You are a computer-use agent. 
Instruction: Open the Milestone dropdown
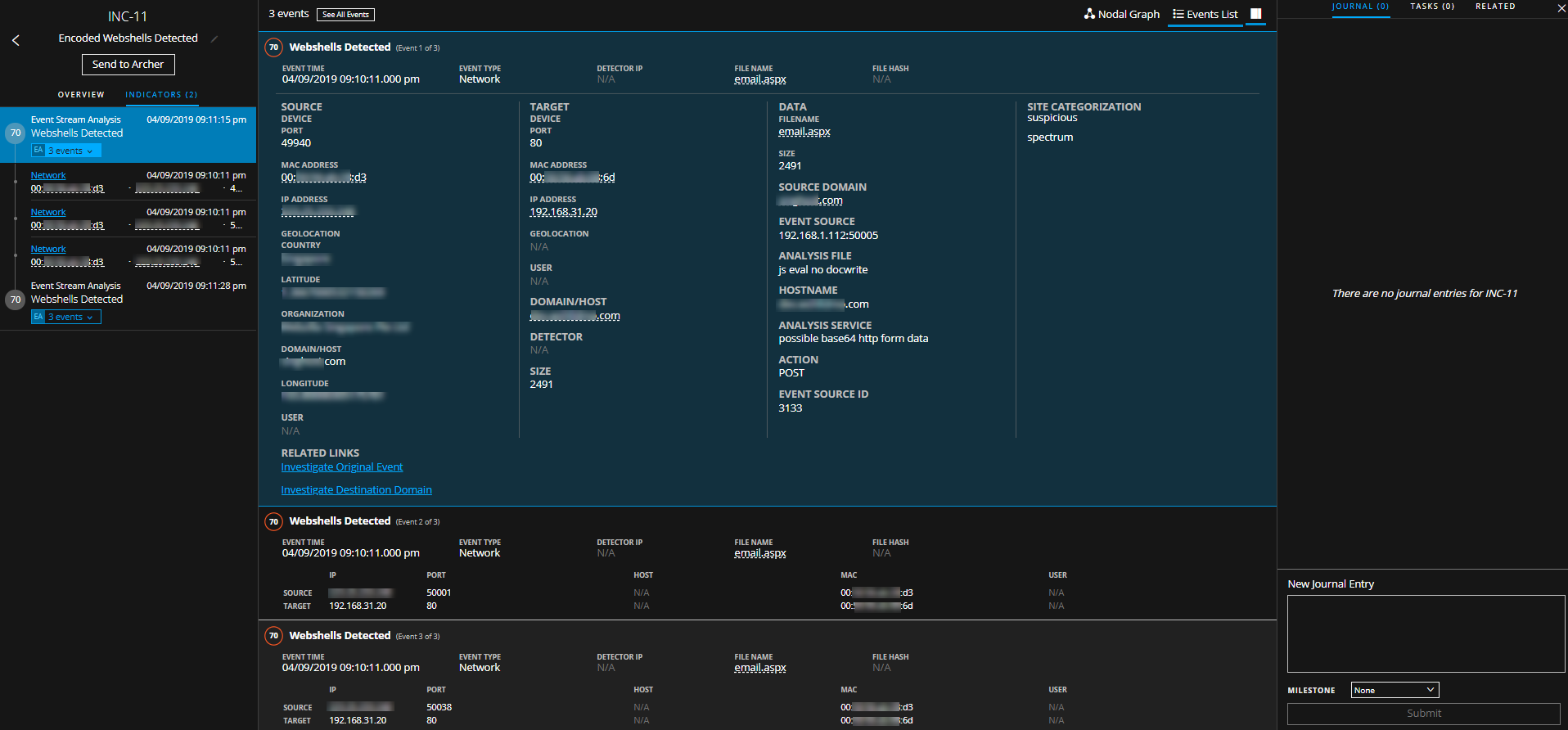(x=1395, y=690)
